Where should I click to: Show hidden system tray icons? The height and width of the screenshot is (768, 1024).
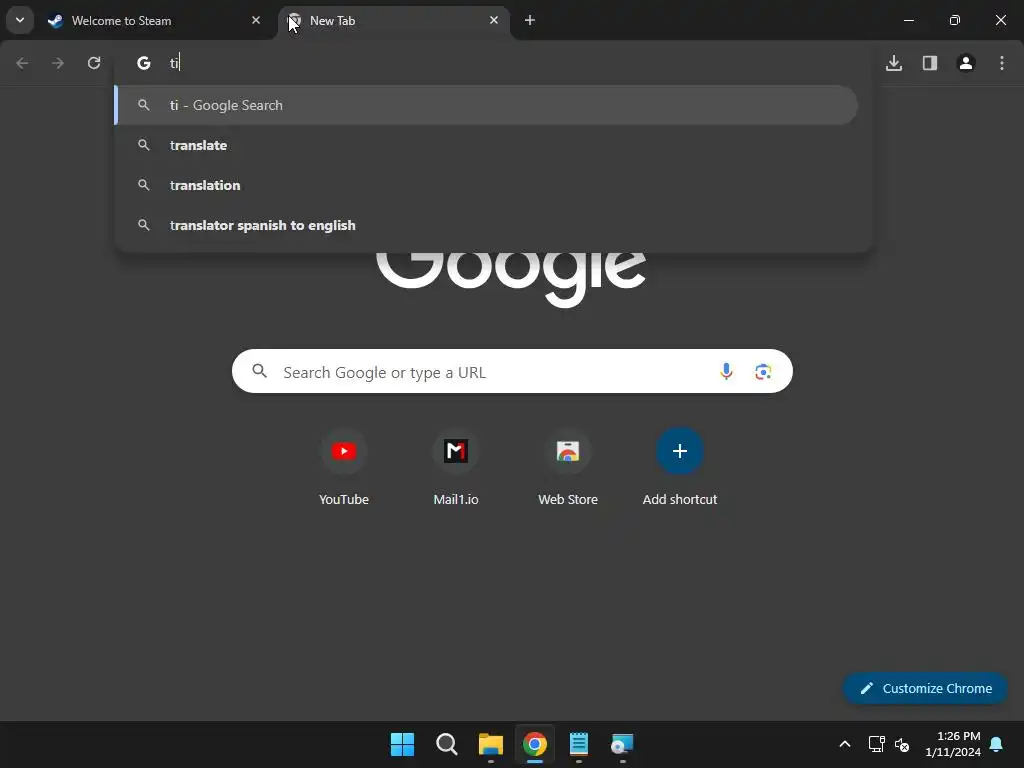(844, 744)
